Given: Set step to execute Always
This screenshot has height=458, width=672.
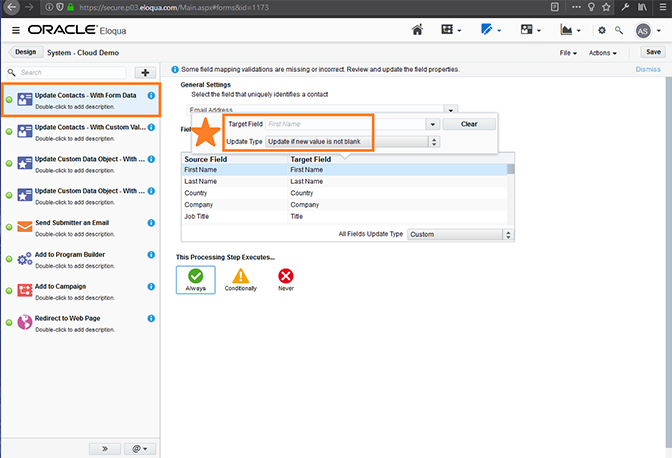Looking at the screenshot, I should pyautogui.click(x=195, y=280).
